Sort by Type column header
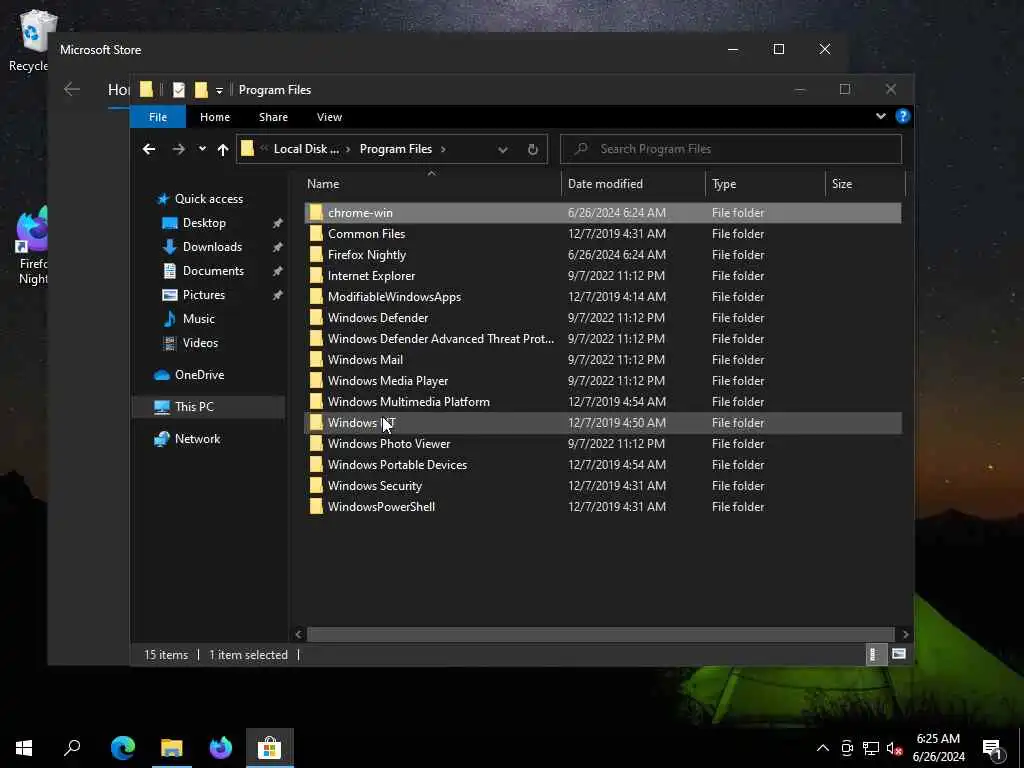The width and height of the screenshot is (1024, 768). 765,184
